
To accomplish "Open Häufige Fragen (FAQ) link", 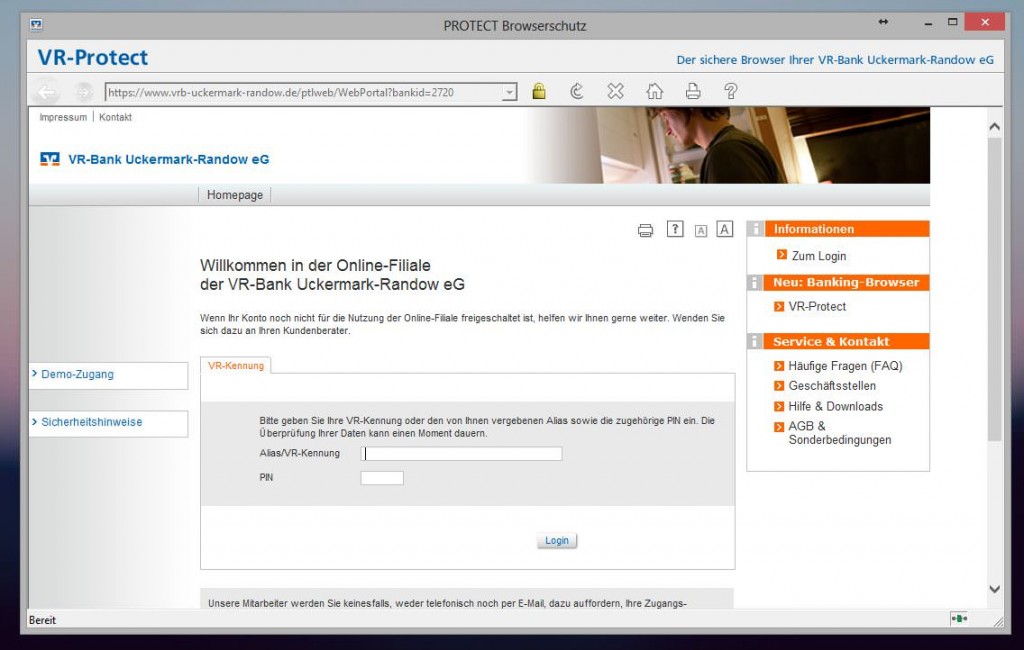I will click(845, 366).
